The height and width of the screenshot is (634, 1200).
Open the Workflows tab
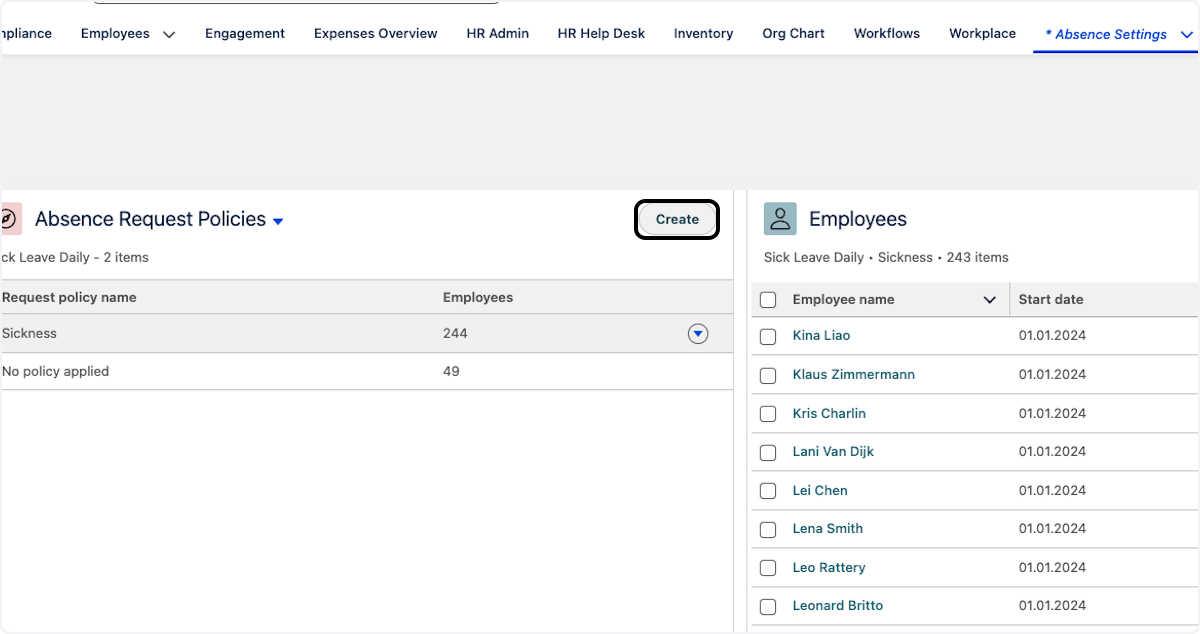pyautogui.click(x=886, y=34)
